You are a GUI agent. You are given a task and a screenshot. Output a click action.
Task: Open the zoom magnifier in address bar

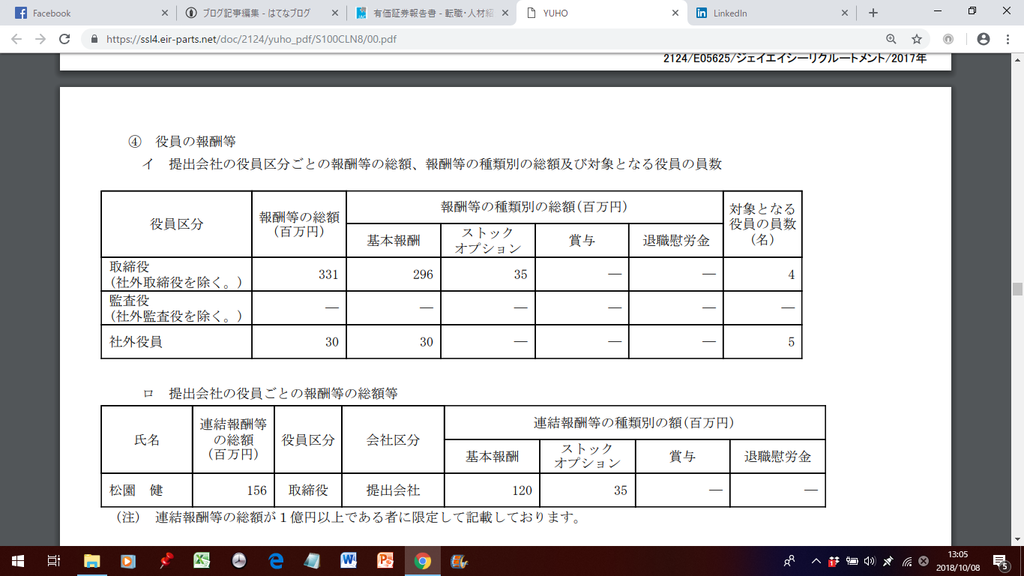[891, 39]
